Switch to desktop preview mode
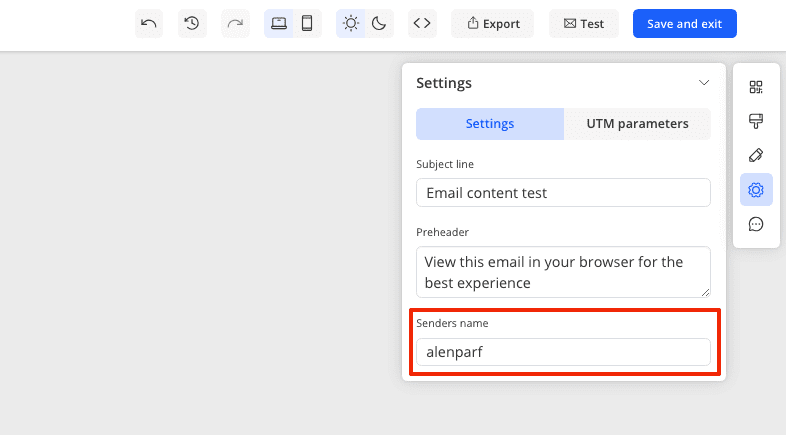Viewport: 786px width, 435px height. click(x=279, y=24)
